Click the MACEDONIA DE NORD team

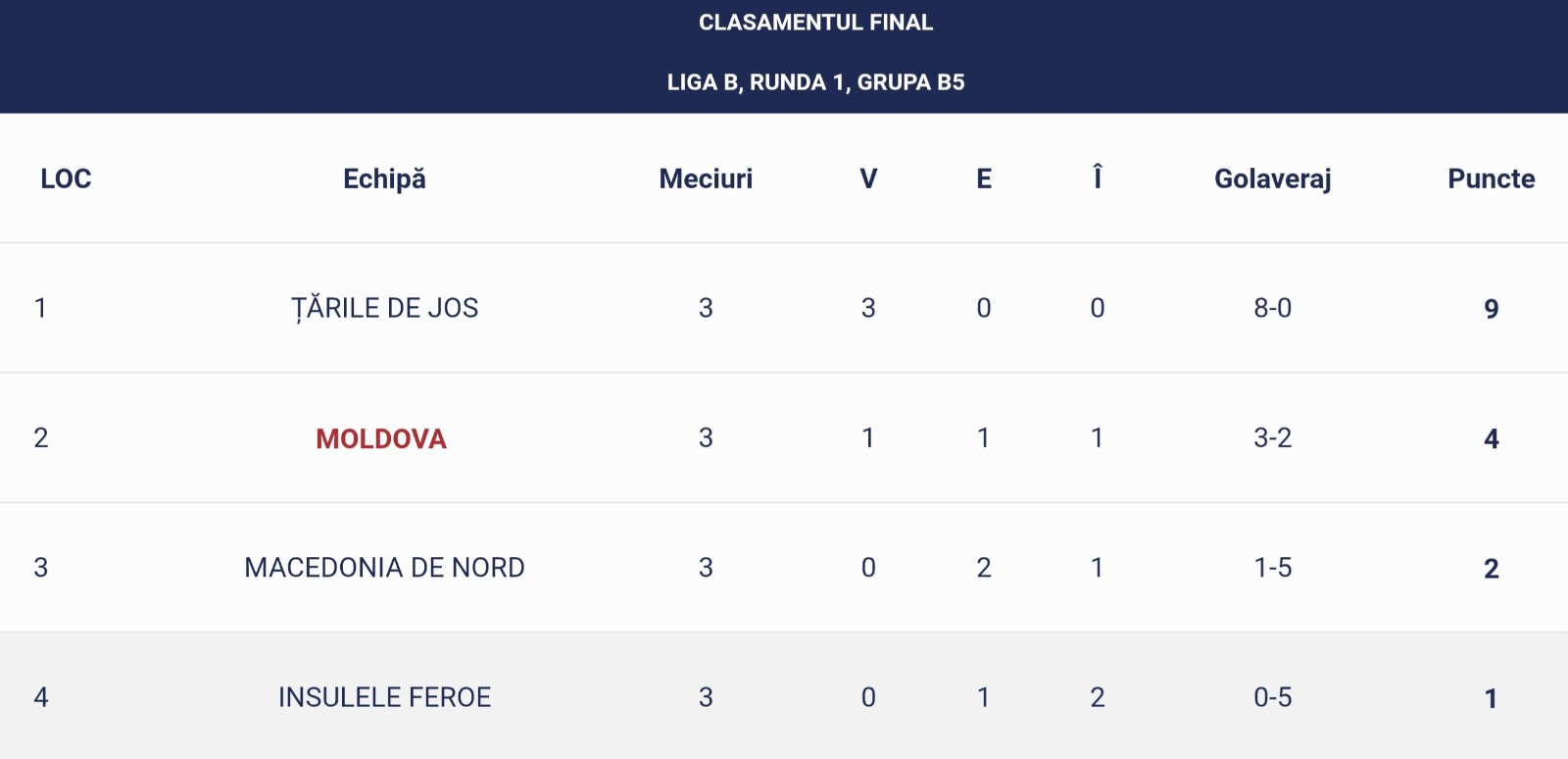[384, 568]
